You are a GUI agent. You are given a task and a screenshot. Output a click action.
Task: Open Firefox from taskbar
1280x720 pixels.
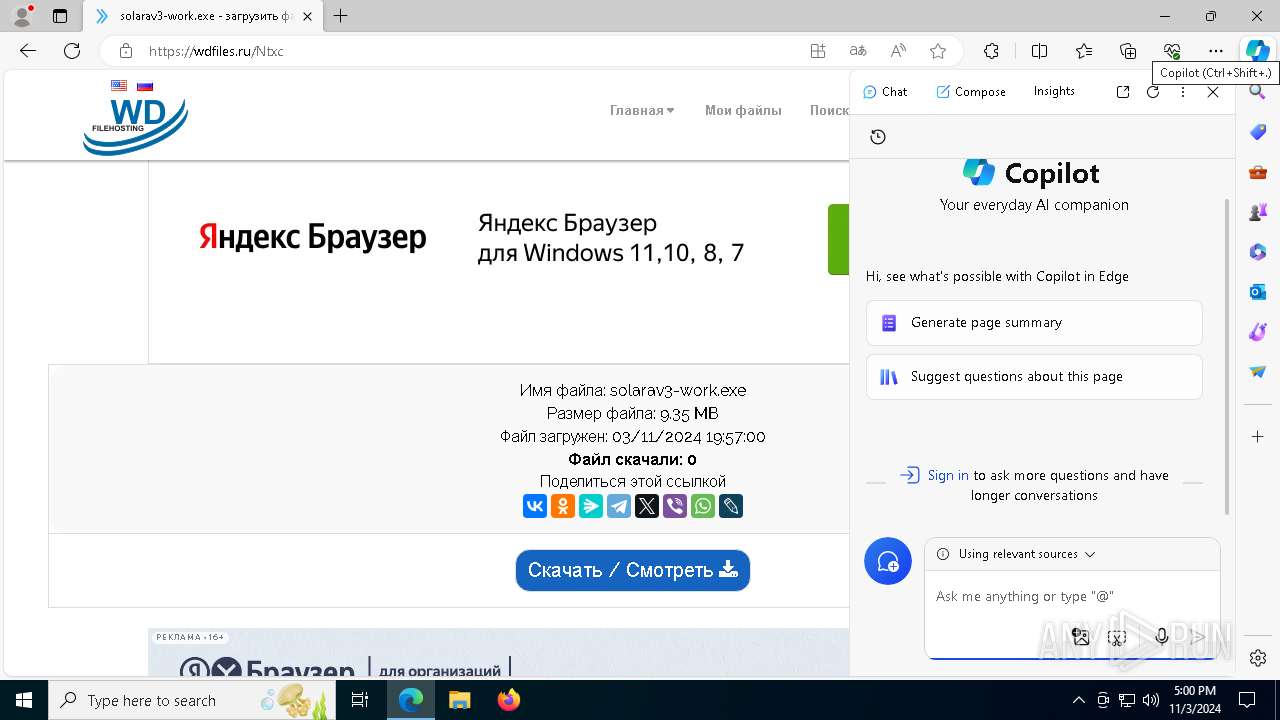tap(509, 700)
